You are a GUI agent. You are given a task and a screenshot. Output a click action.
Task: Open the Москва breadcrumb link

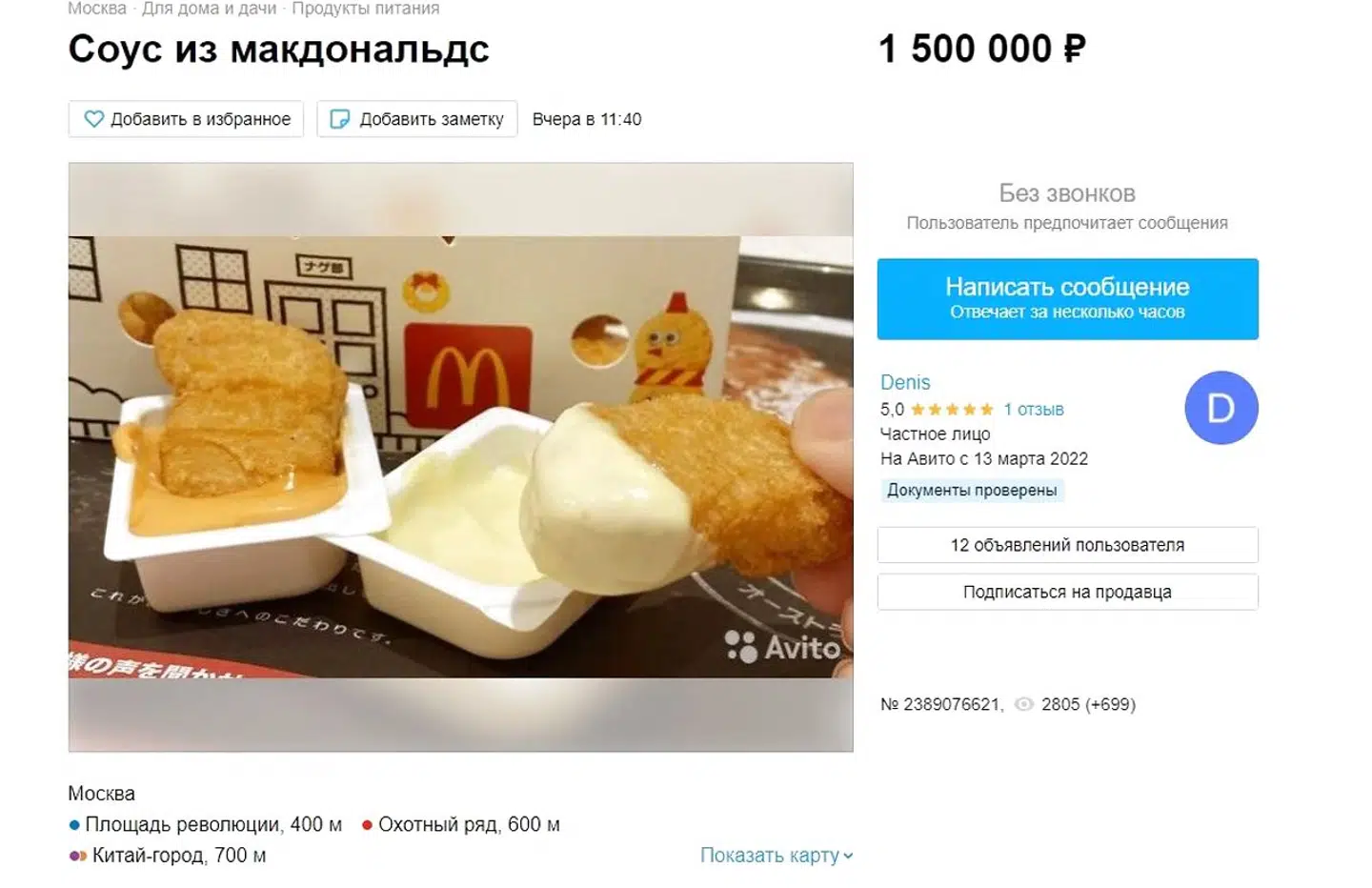(x=97, y=9)
